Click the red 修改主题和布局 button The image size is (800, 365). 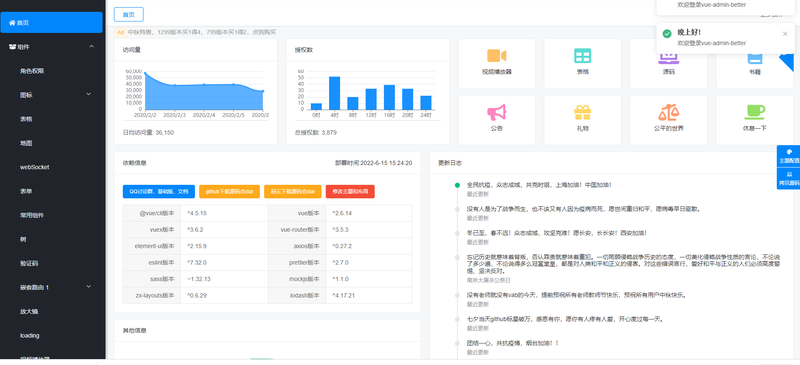pos(350,191)
